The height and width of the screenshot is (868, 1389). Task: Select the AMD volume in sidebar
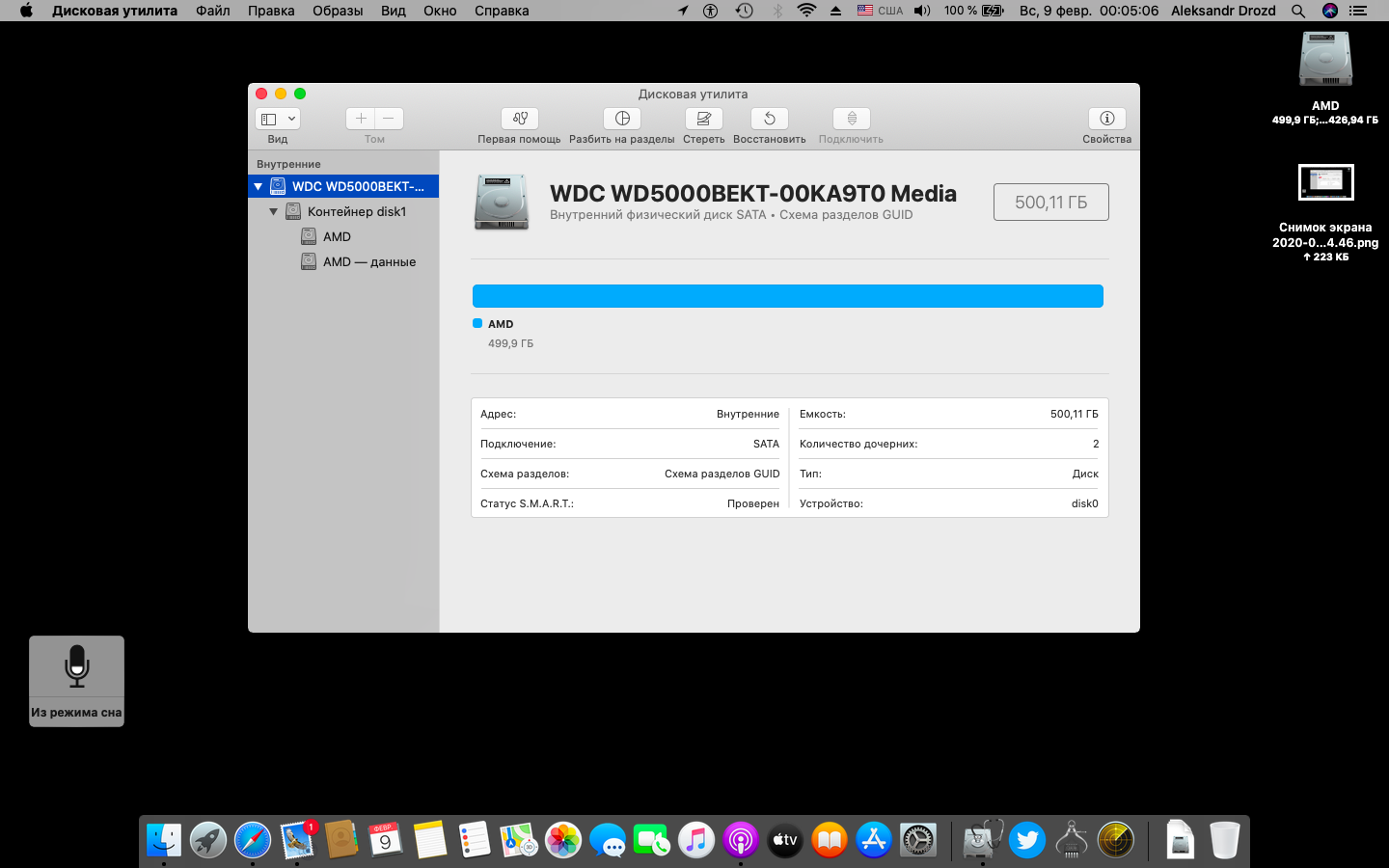click(343, 236)
